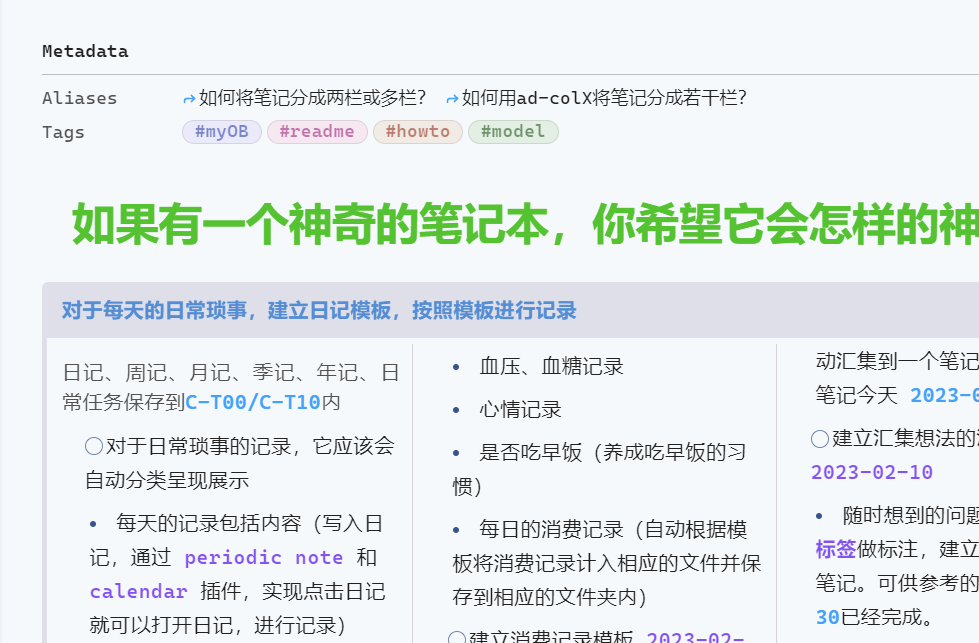The height and width of the screenshot is (643, 979).
Task: Select the #myOB tag
Action: (221, 132)
